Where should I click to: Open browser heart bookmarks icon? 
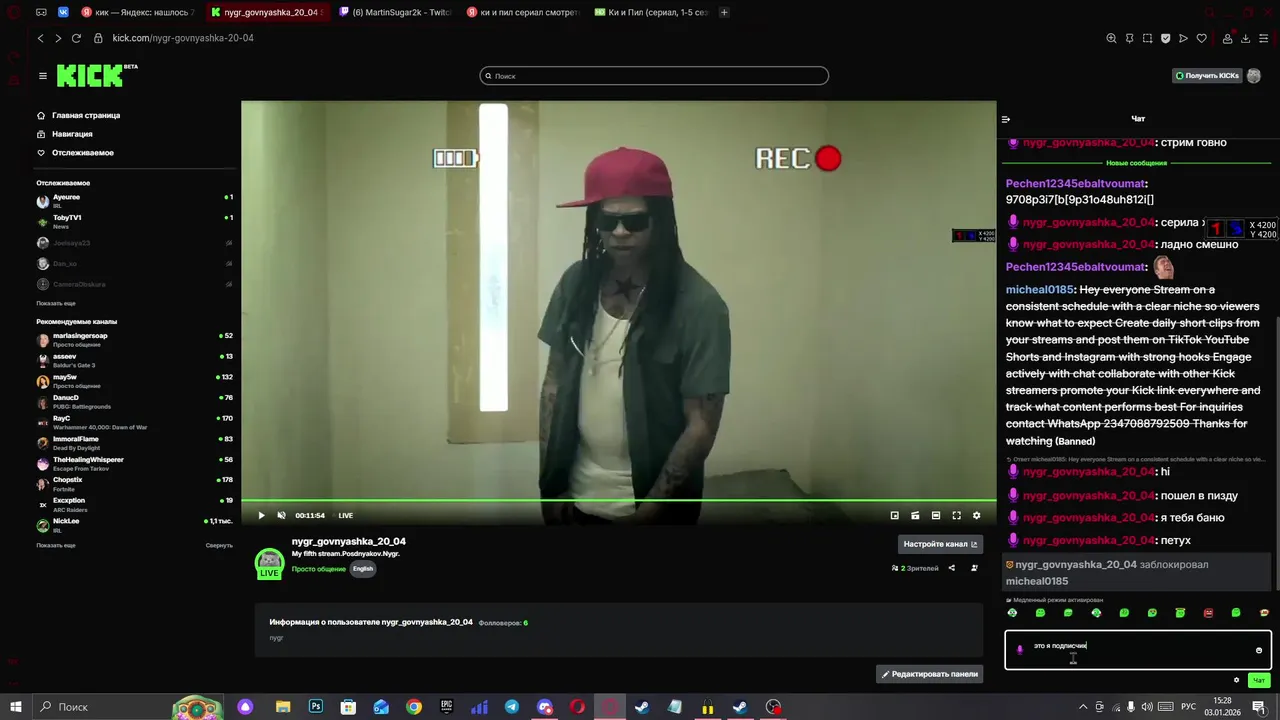coord(1201,38)
